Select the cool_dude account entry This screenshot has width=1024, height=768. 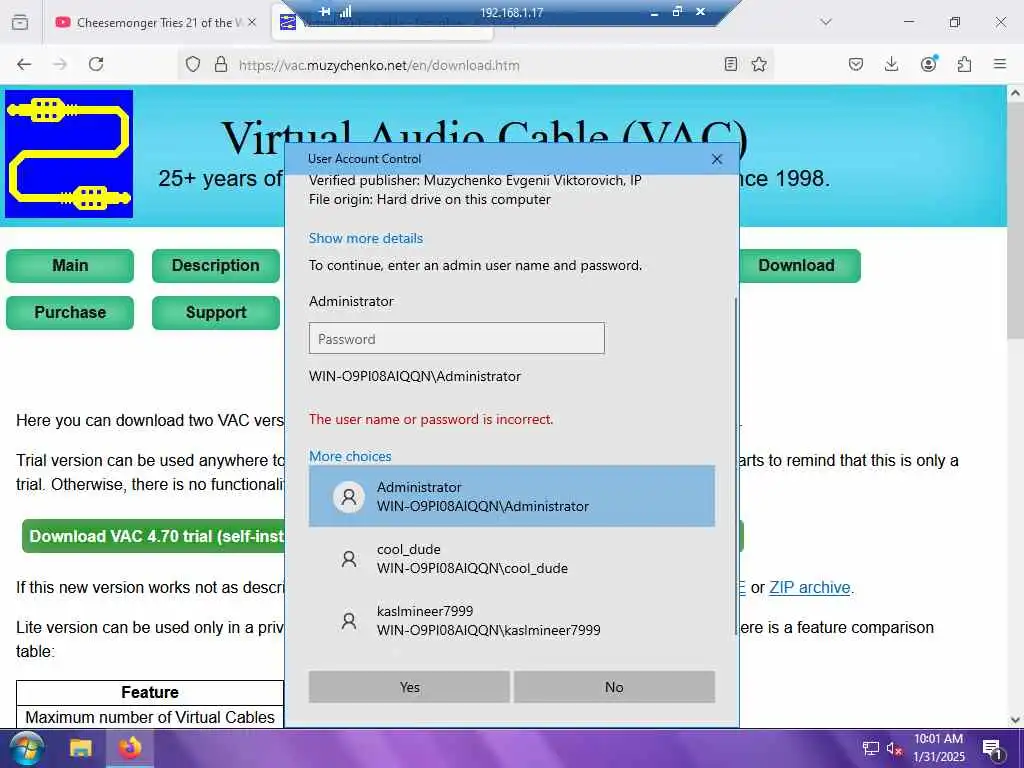pos(511,558)
